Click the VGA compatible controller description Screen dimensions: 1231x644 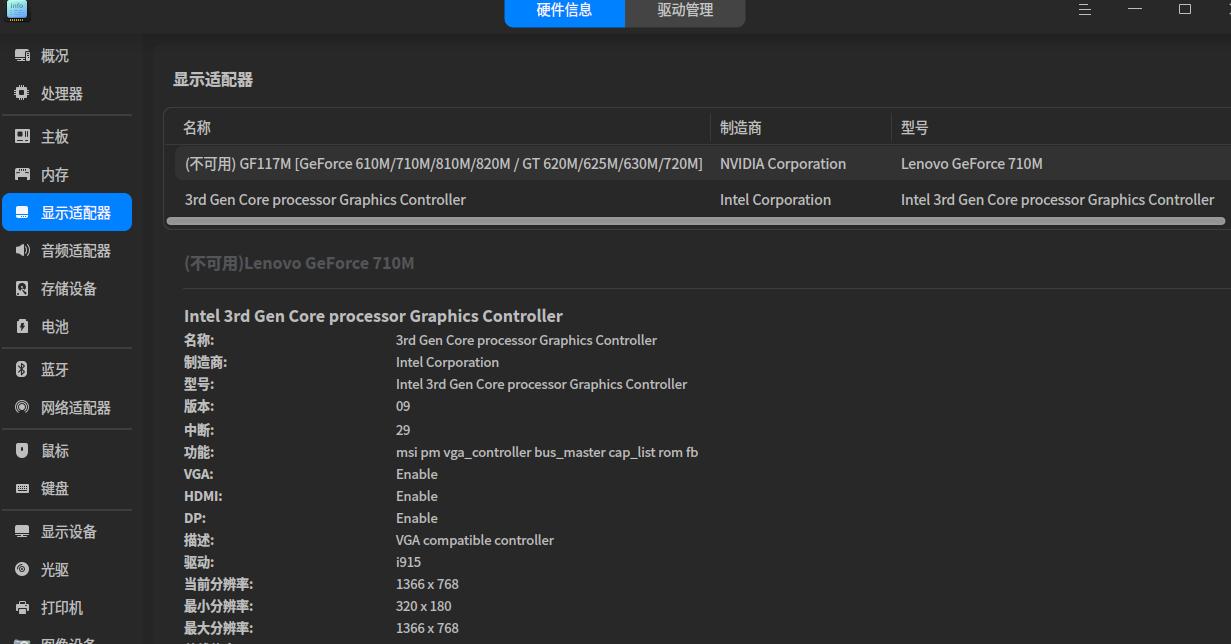(475, 540)
